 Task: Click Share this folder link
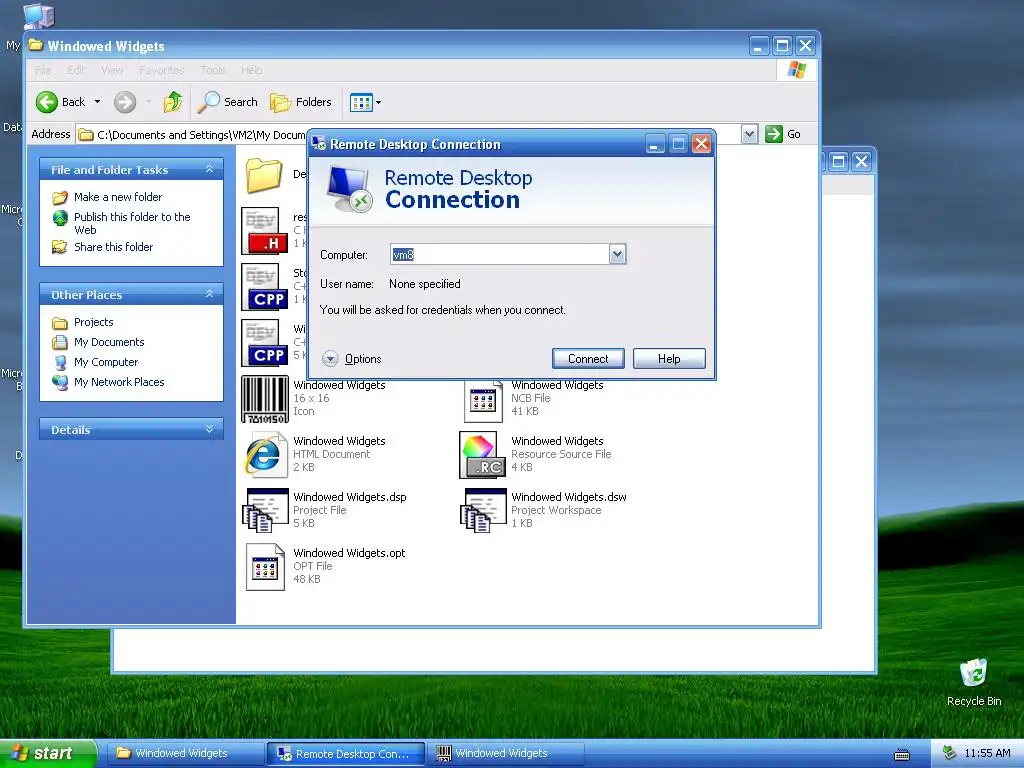click(113, 247)
